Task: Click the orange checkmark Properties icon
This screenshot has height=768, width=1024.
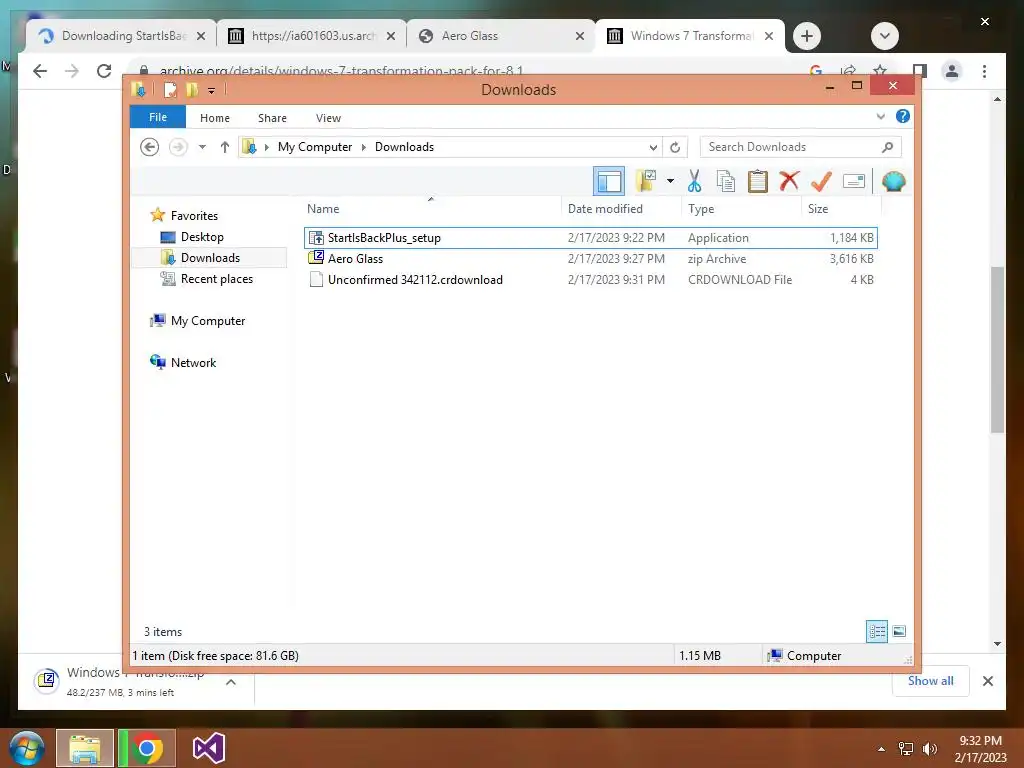Action: [821, 181]
